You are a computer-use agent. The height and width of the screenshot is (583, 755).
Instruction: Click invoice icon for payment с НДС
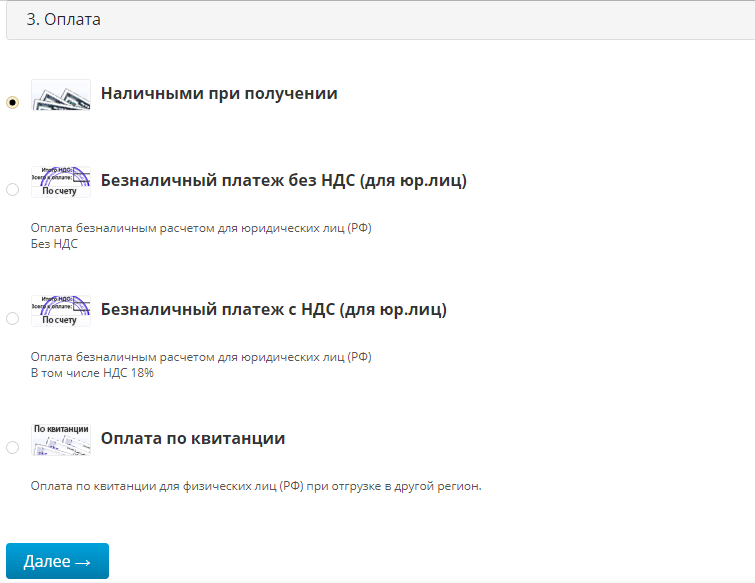pos(61,311)
